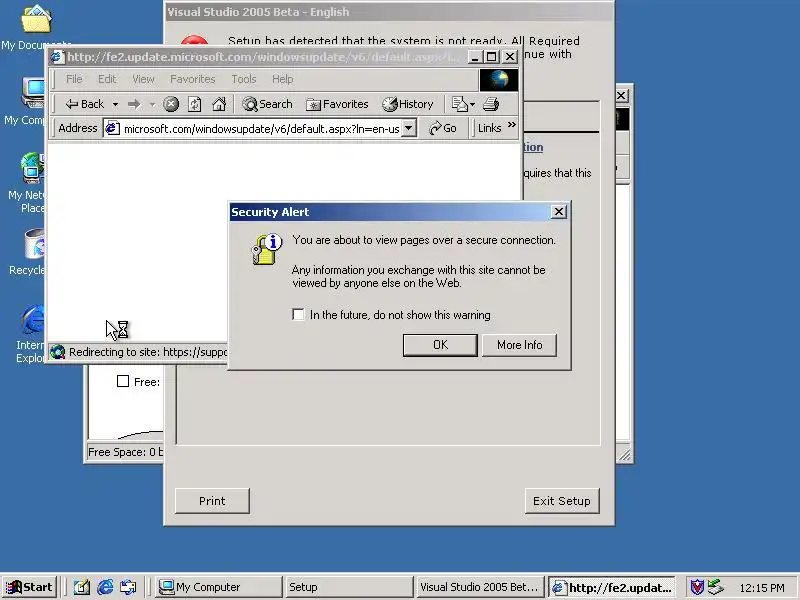Click the Start button
The image size is (800, 600).
click(x=30, y=587)
